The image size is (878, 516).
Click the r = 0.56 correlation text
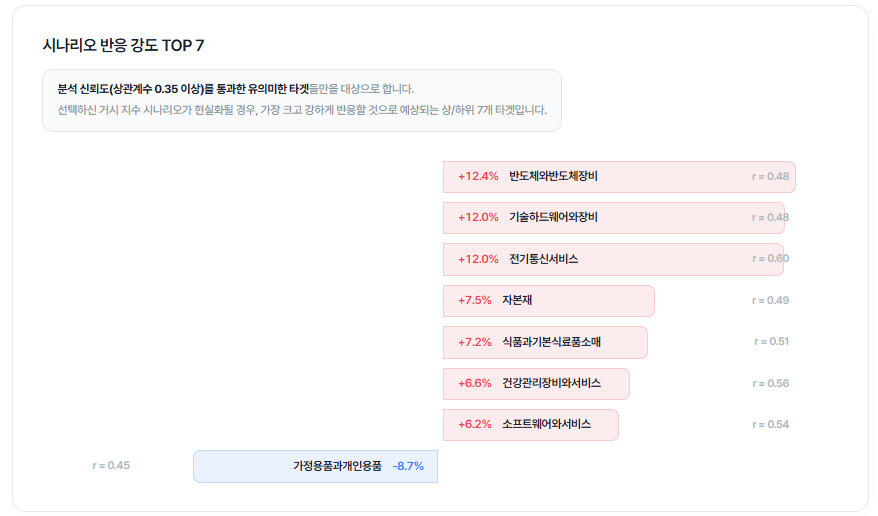[770, 383]
